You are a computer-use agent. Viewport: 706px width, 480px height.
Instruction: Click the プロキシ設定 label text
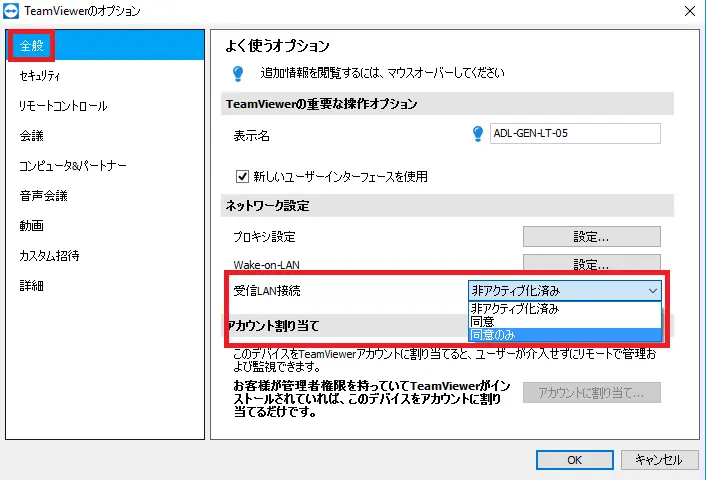(x=264, y=237)
